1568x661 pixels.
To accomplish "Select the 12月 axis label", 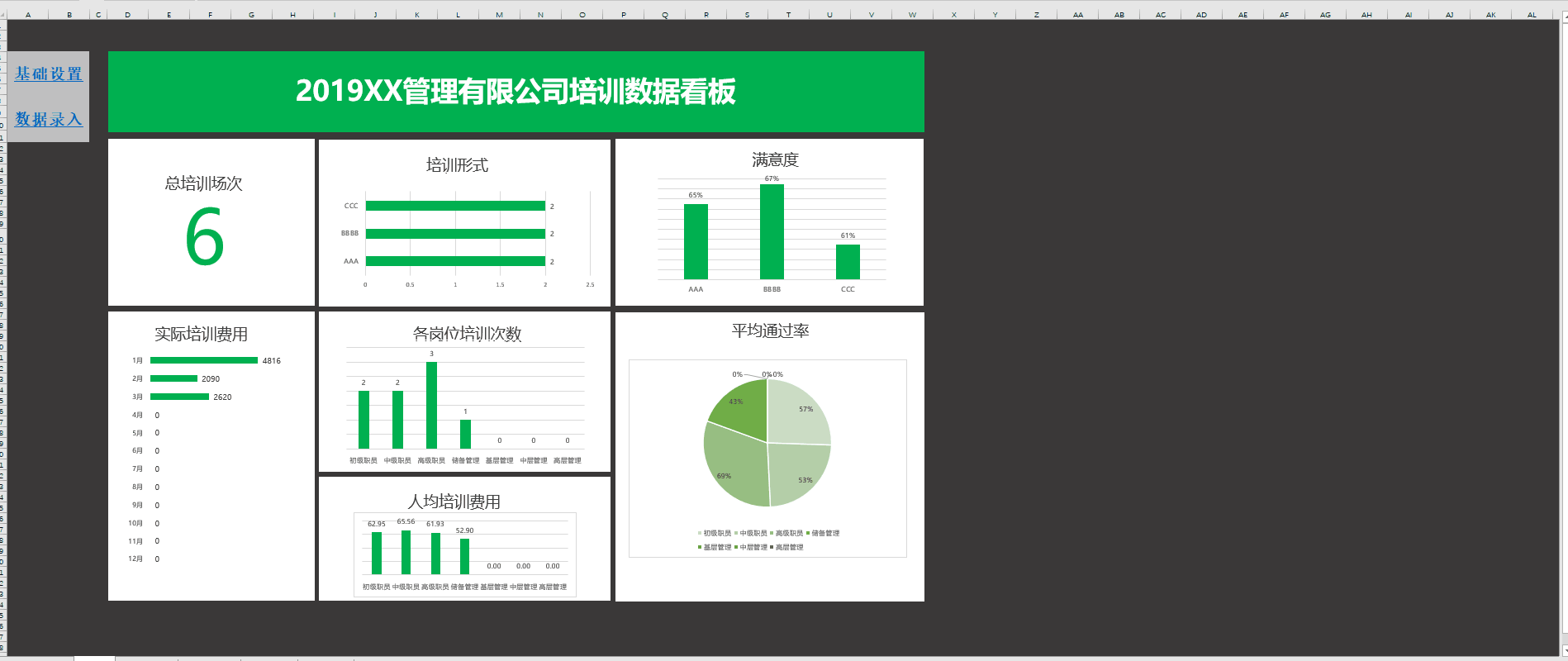I will 135,559.
